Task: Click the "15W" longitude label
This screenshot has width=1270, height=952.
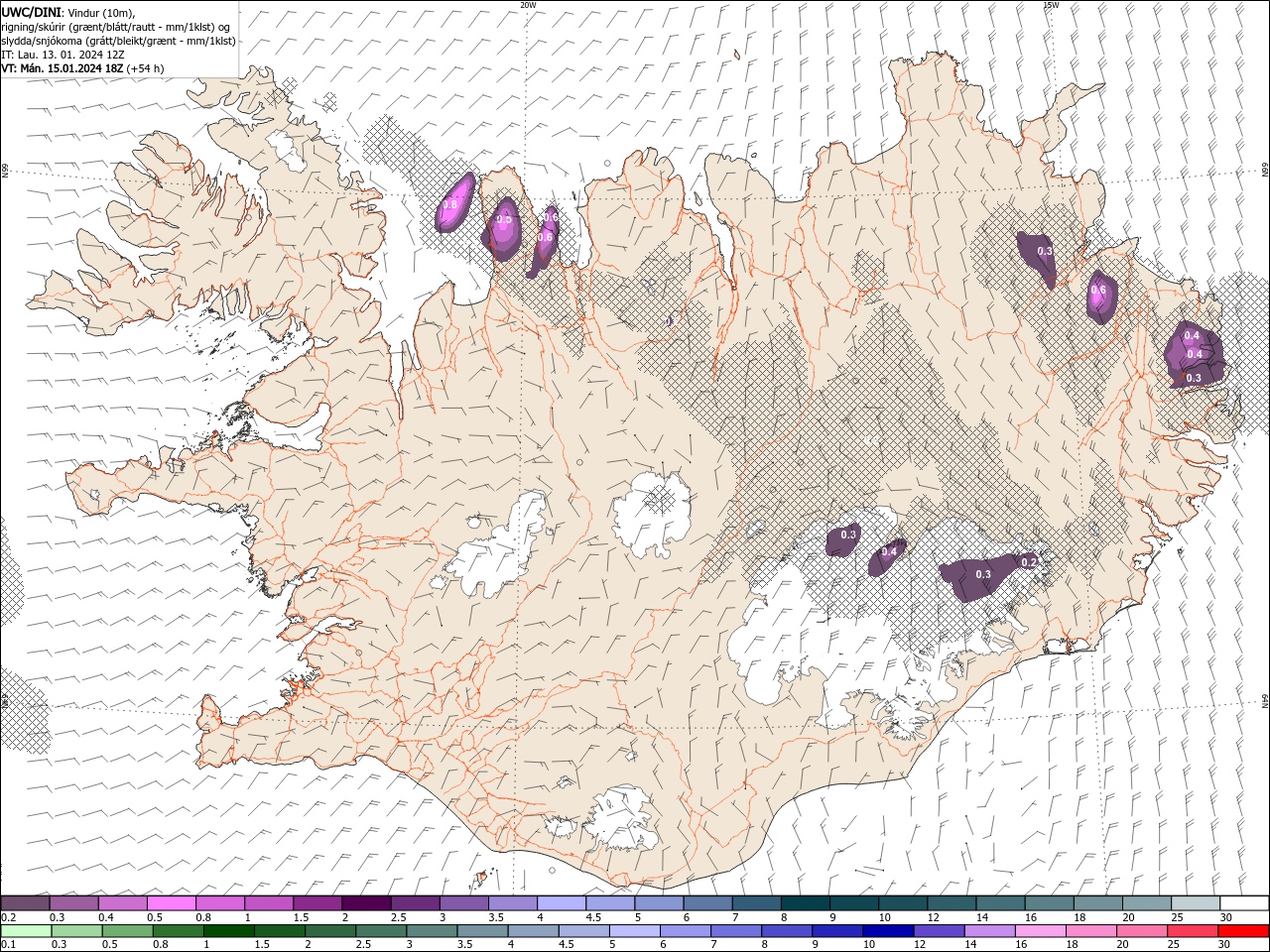Action: [1051, 5]
